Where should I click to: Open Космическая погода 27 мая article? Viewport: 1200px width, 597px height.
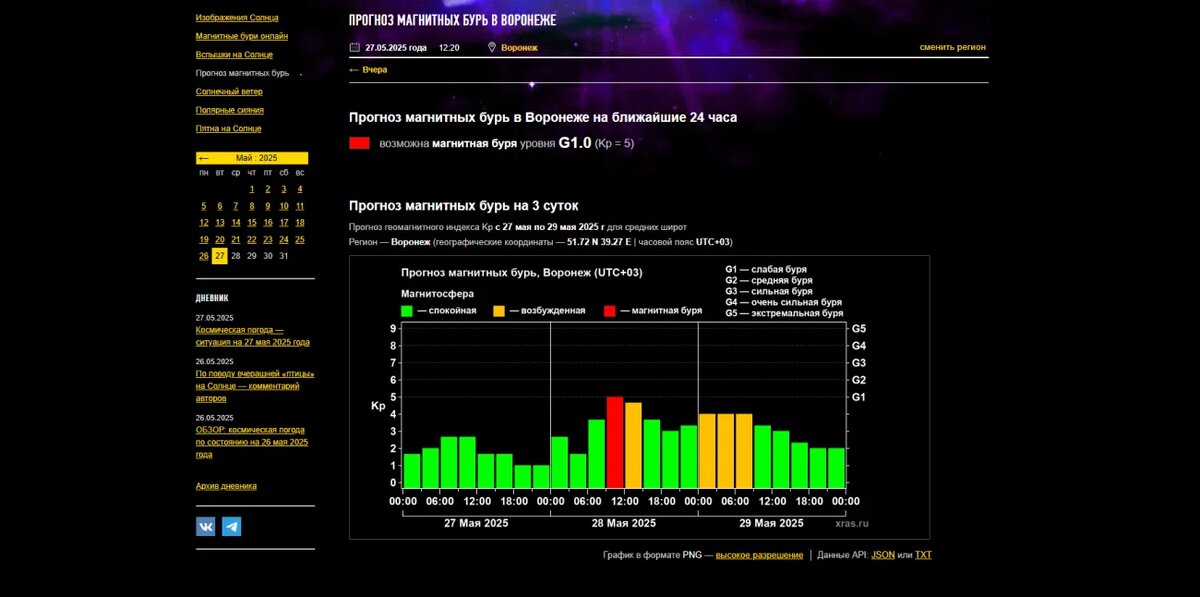pos(253,336)
